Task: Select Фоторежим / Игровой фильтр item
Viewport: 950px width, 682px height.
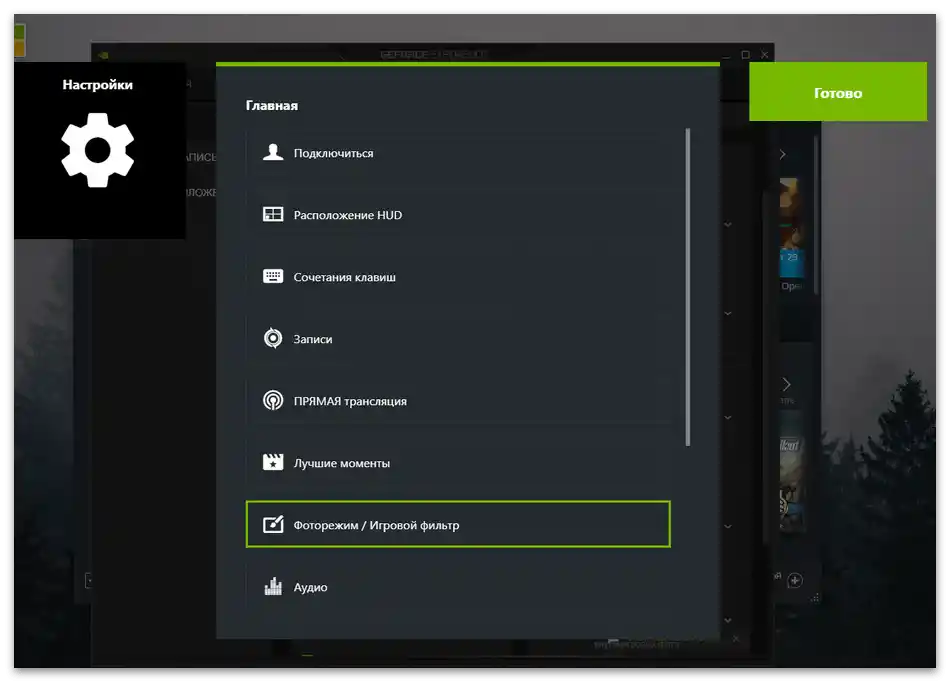Action: pyautogui.click(x=458, y=524)
